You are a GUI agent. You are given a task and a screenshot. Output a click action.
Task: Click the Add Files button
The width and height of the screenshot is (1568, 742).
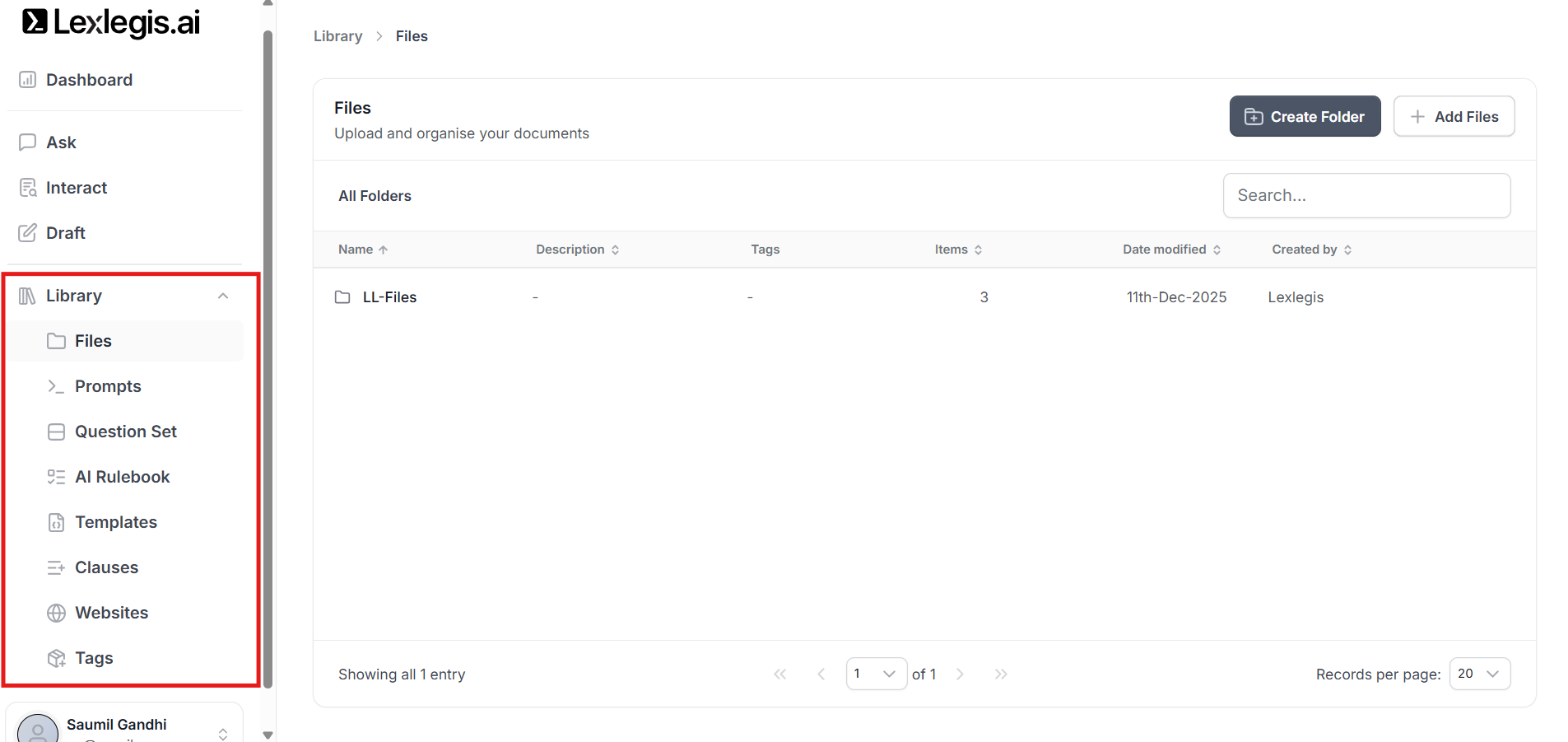click(x=1454, y=117)
